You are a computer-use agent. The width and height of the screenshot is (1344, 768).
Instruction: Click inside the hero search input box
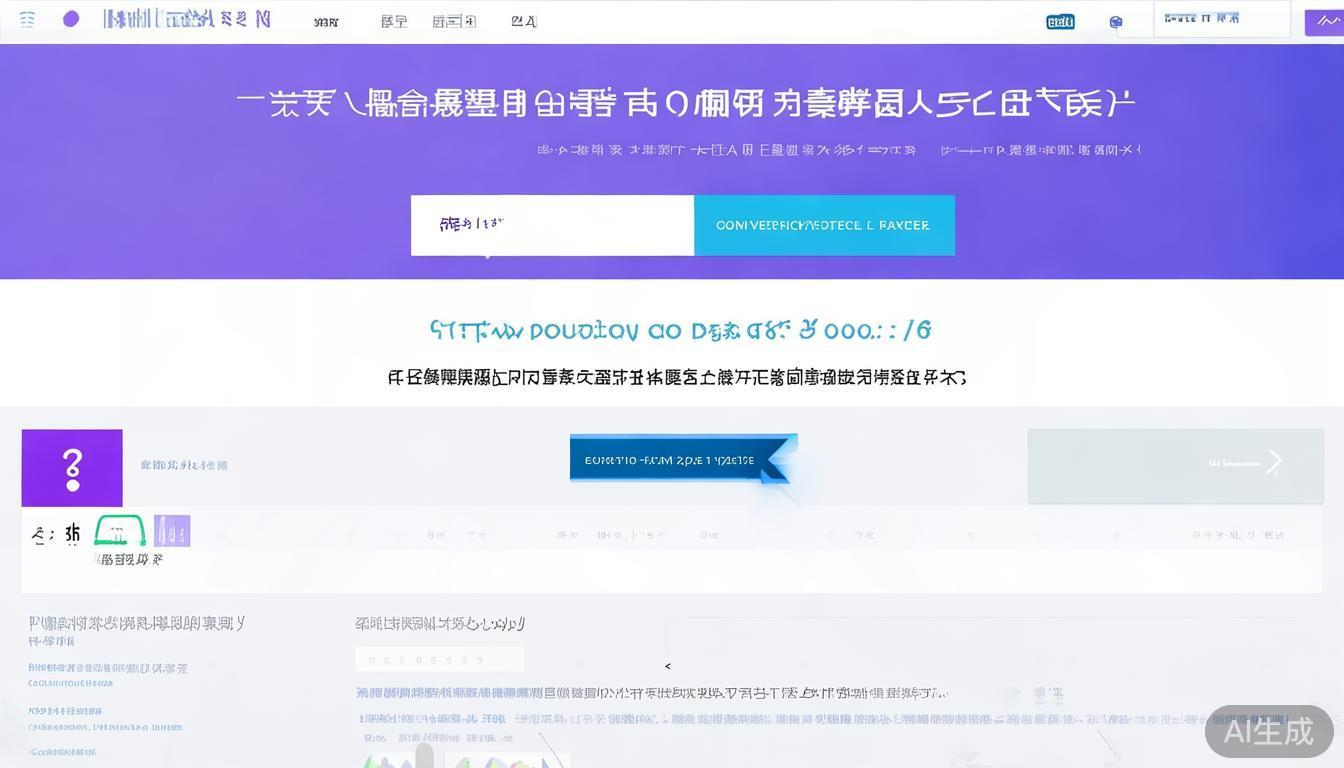[552, 225]
